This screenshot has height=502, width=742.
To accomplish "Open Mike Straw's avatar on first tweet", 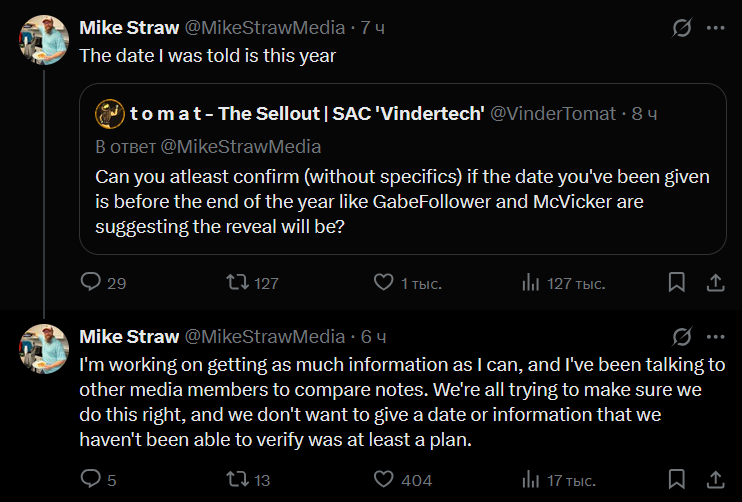I will (x=44, y=39).
